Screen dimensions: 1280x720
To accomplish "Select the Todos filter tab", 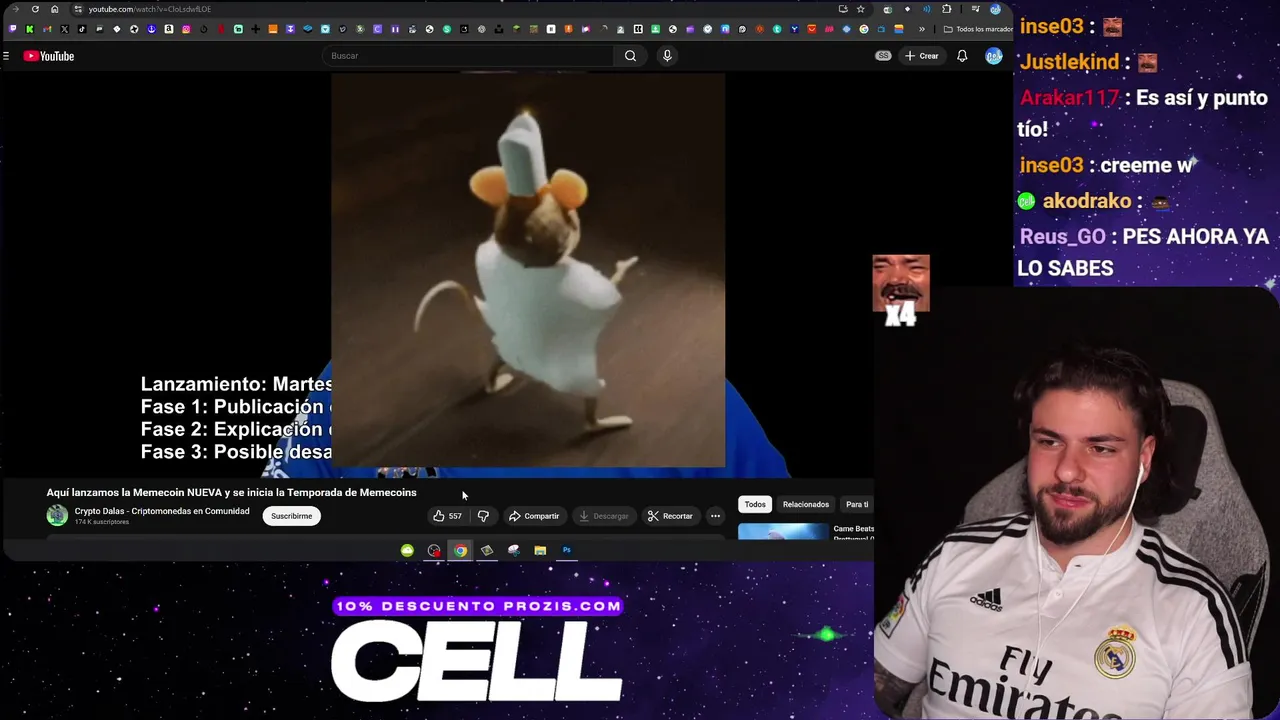I will 755,504.
